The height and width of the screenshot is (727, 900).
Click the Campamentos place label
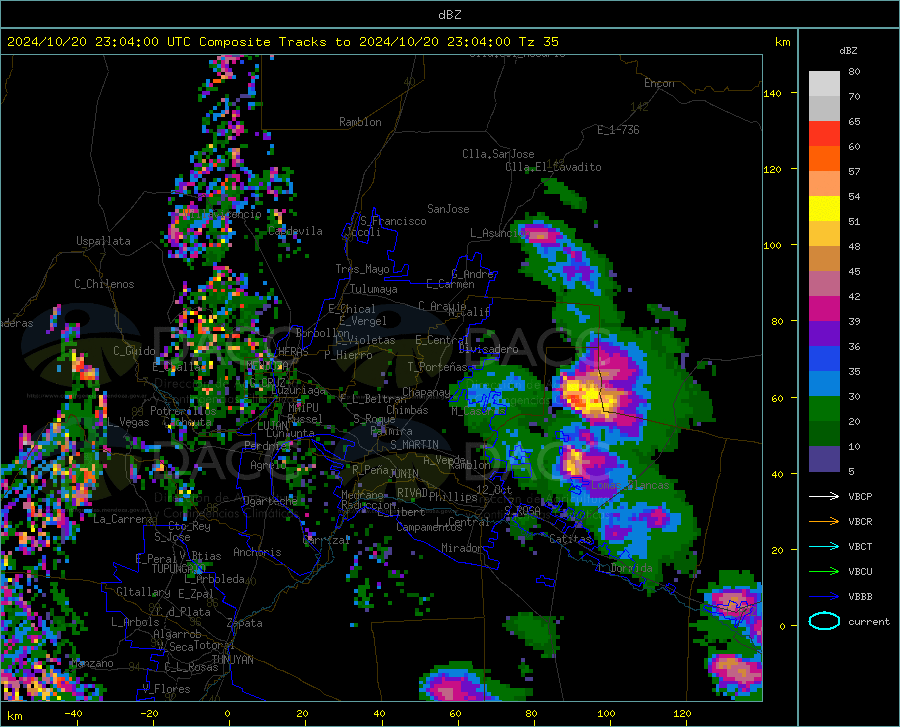429,527
